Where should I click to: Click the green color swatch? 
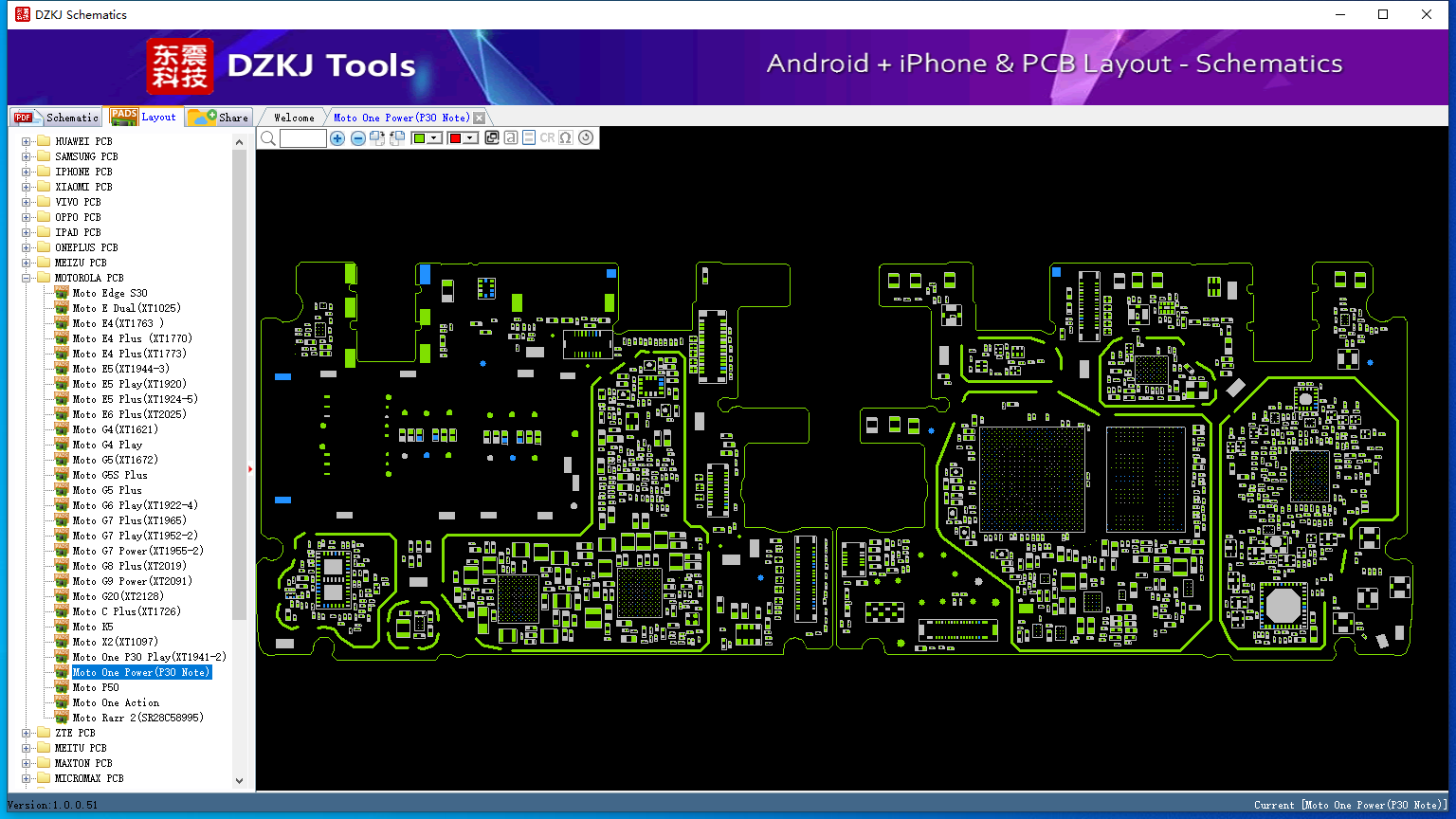[419, 138]
